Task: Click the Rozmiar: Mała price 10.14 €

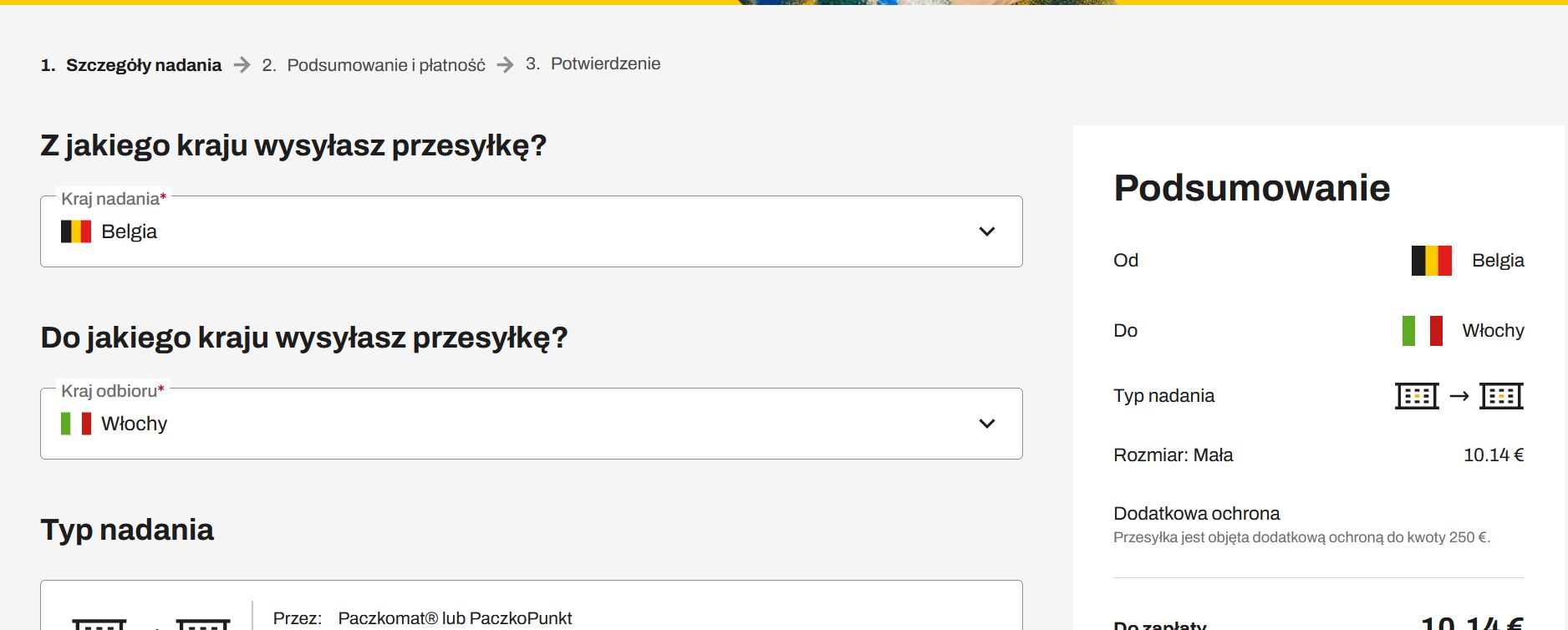Action: [1493, 455]
